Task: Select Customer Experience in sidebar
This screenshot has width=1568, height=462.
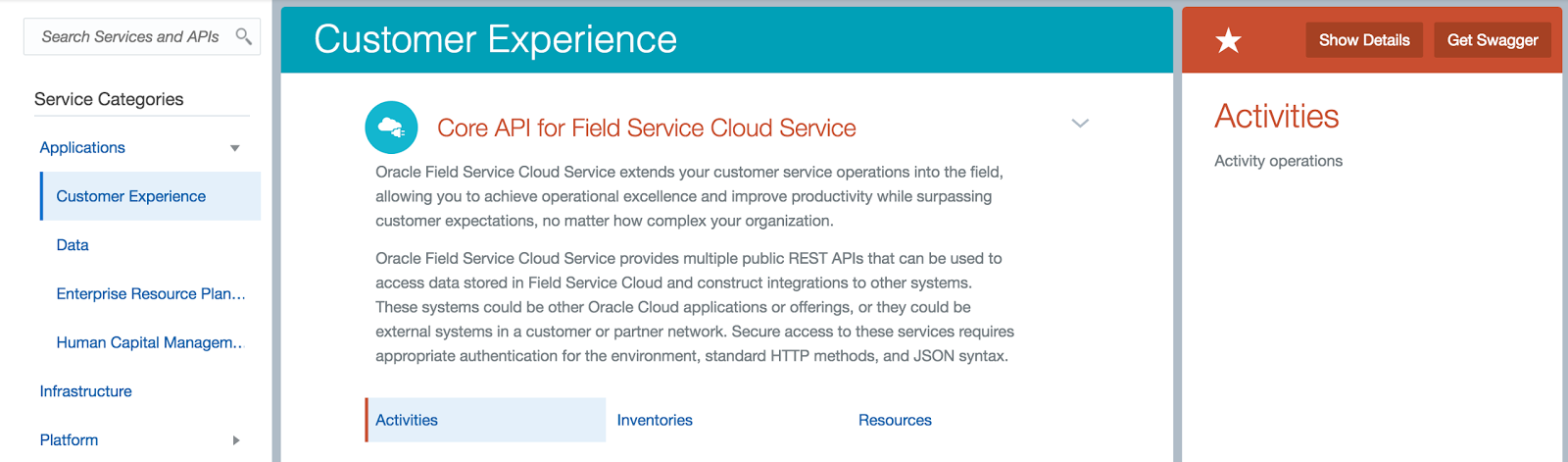Action: [131, 196]
